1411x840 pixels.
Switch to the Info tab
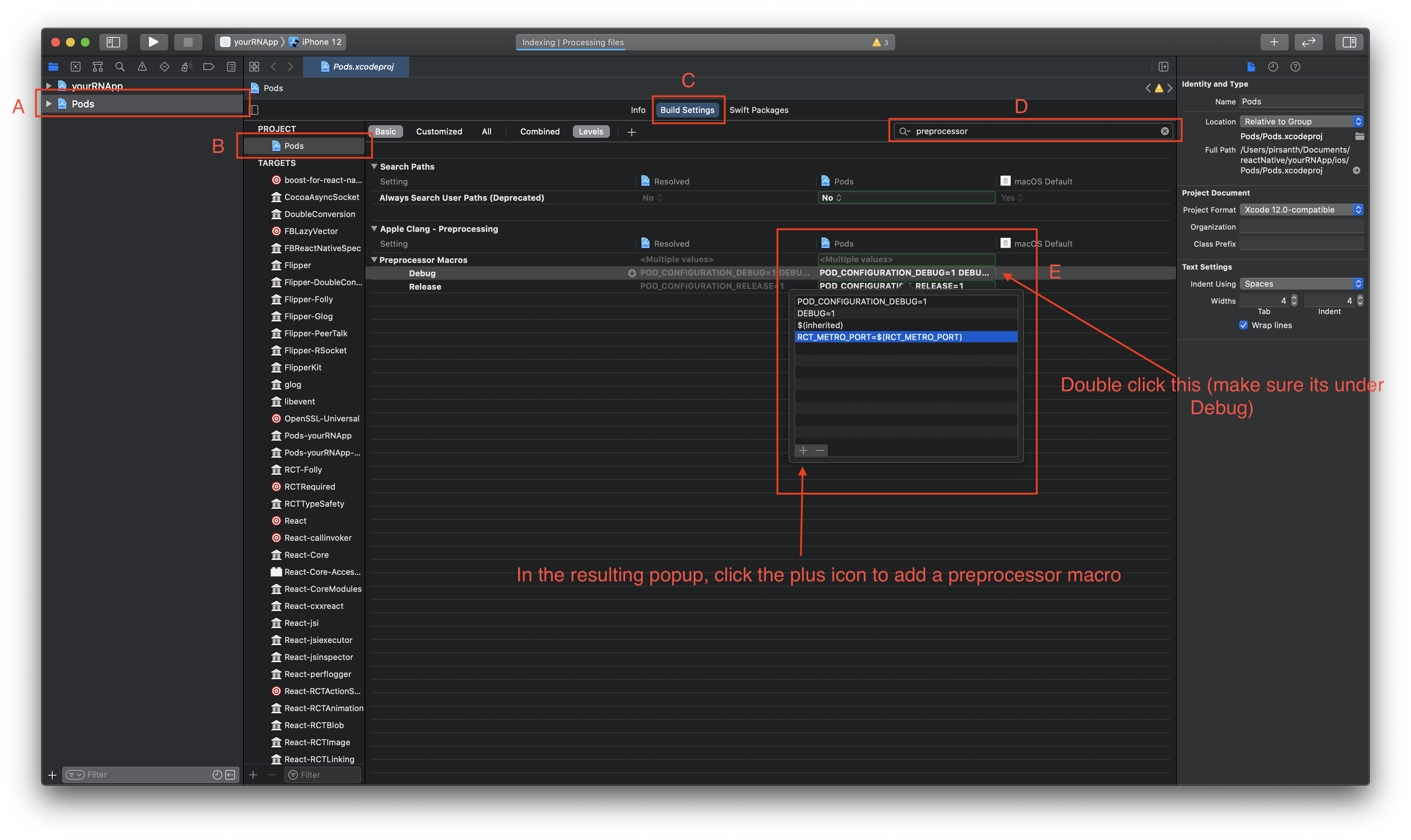[x=638, y=110]
